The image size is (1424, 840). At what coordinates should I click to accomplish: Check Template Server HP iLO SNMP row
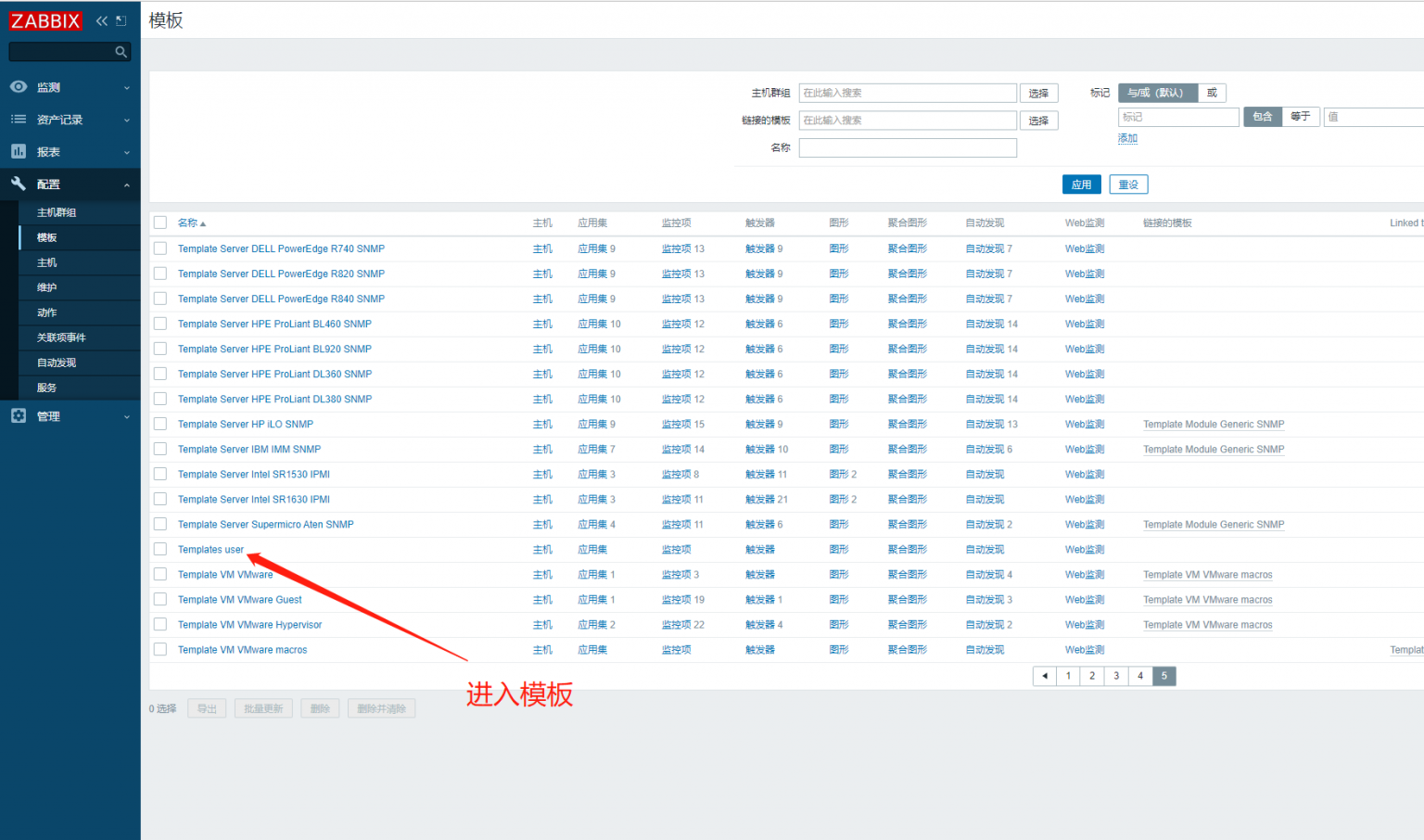(x=160, y=424)
